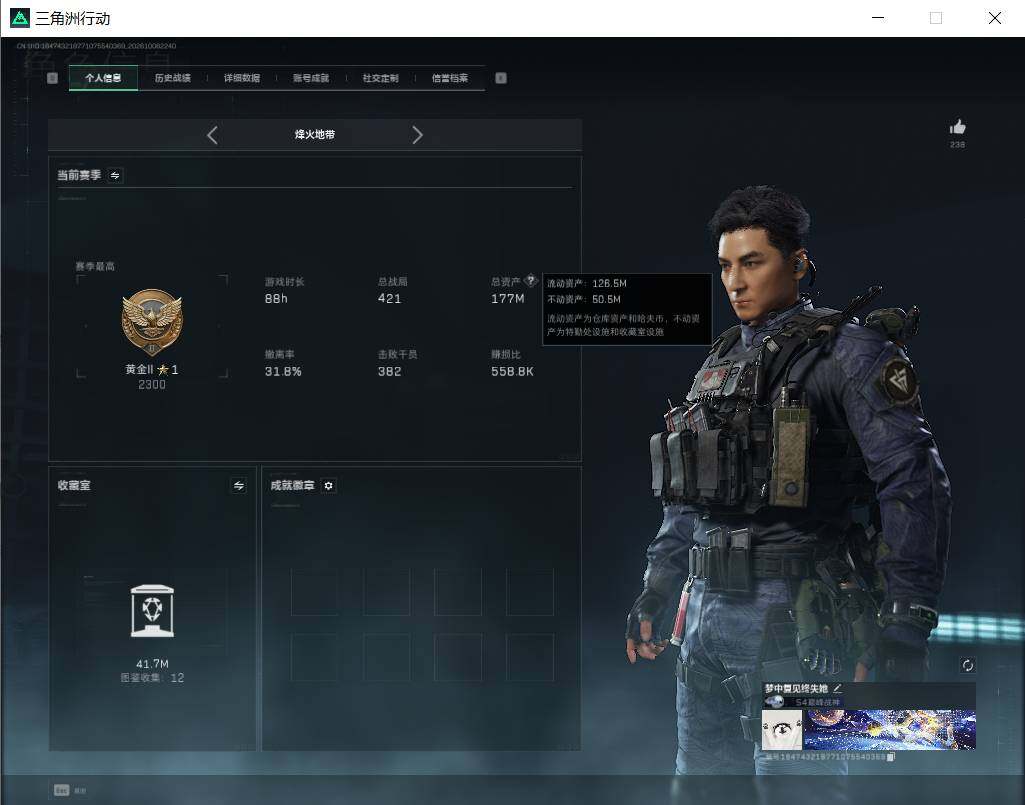This screenshot has width=1025, height=805.
Task: Switch to the 历史战绩 tab
Action: tap(173, 78)
